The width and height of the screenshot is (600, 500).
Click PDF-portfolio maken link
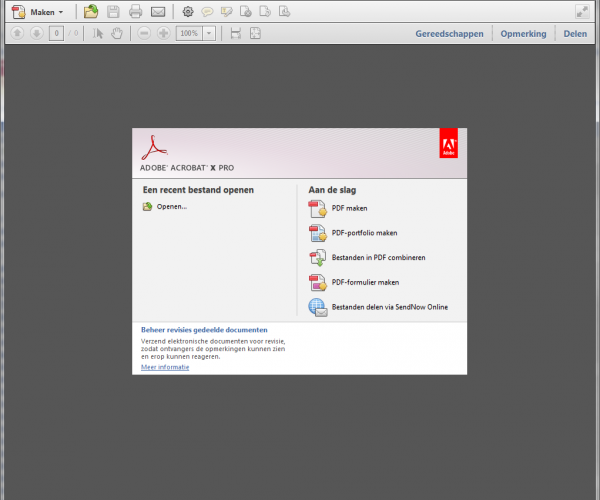364,233
